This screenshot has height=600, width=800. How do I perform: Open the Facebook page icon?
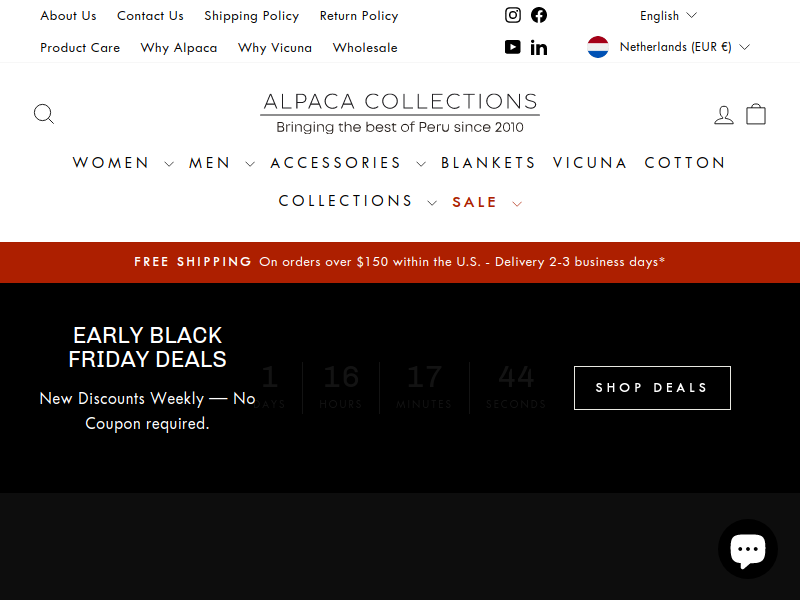pyautogui.click(x=539, y=15)
